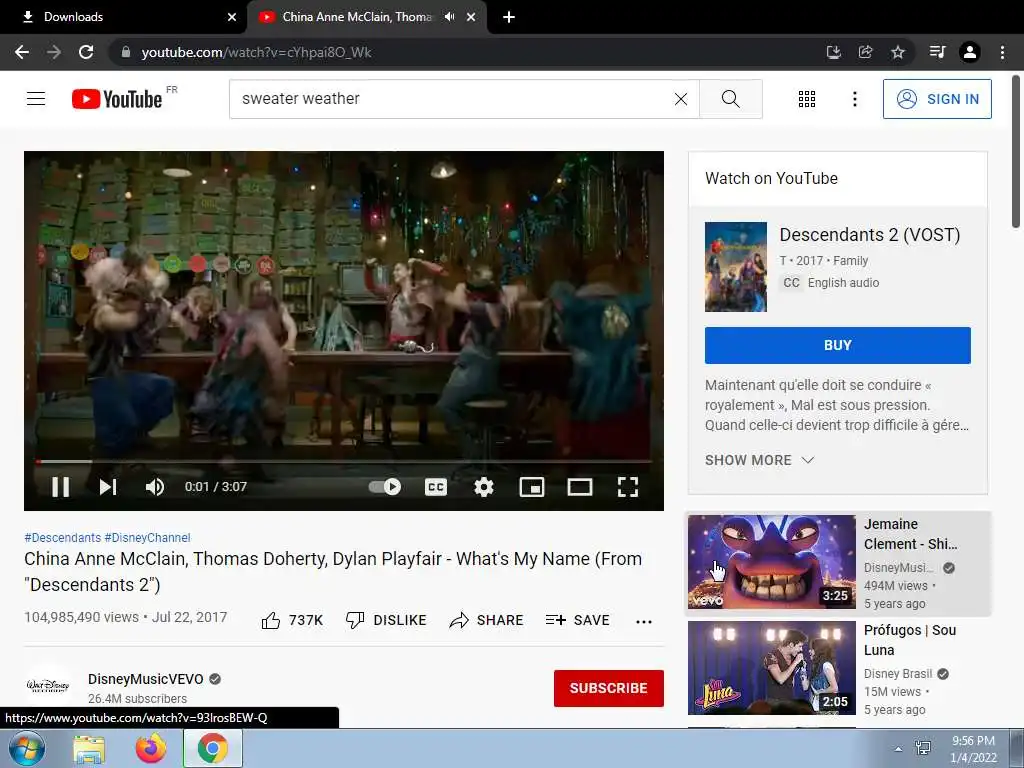Viewport: 1024px width, 768px height.
Task: Click the share this page icon
Action: pyautogui.click(x=865, y=52)
